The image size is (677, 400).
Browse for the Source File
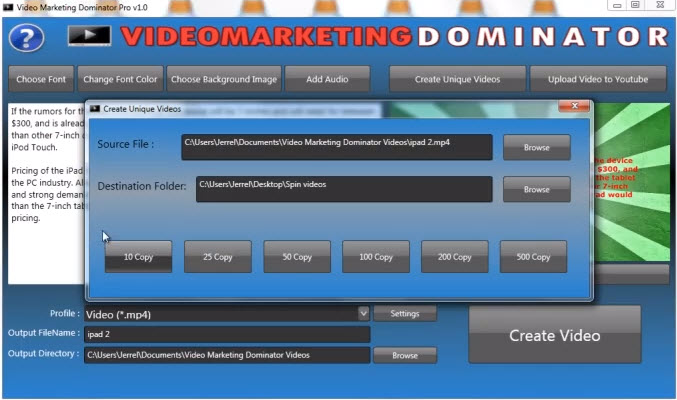tap(537, 147)
